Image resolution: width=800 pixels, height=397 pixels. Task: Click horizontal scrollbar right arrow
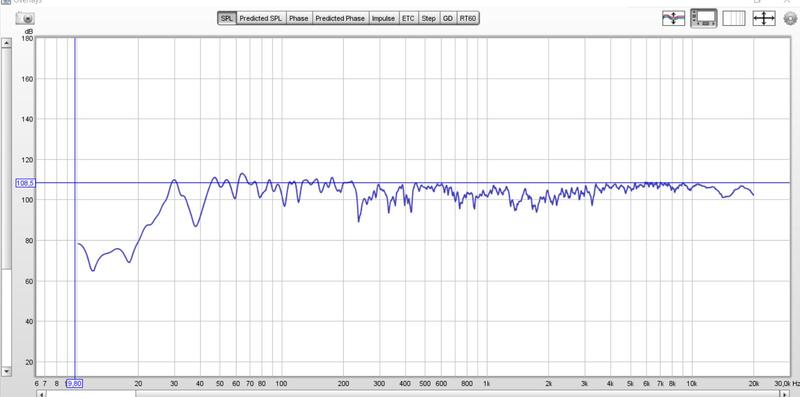[785, 393]
